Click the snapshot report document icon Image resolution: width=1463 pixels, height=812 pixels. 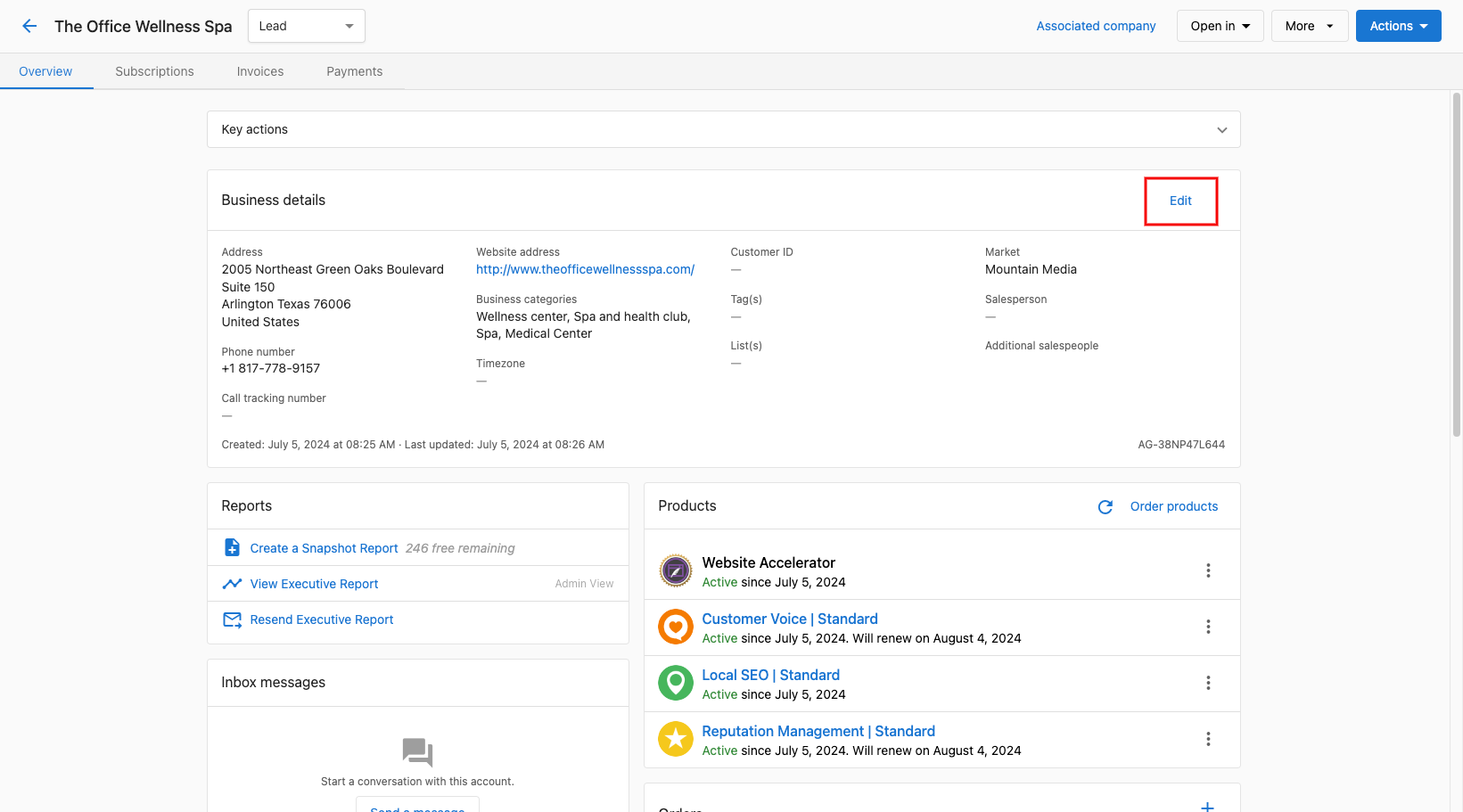(232, 547)
